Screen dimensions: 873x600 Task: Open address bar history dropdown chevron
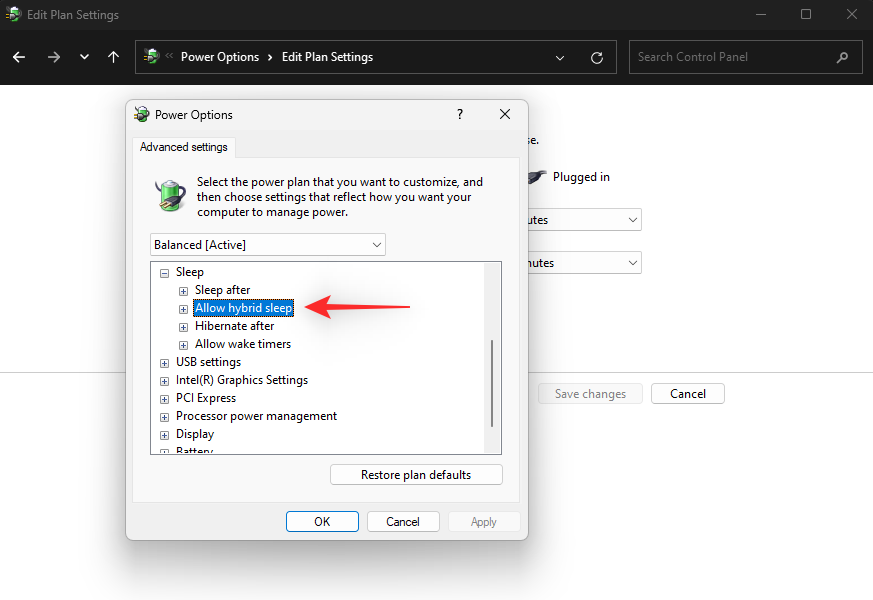tap(560, 58)
